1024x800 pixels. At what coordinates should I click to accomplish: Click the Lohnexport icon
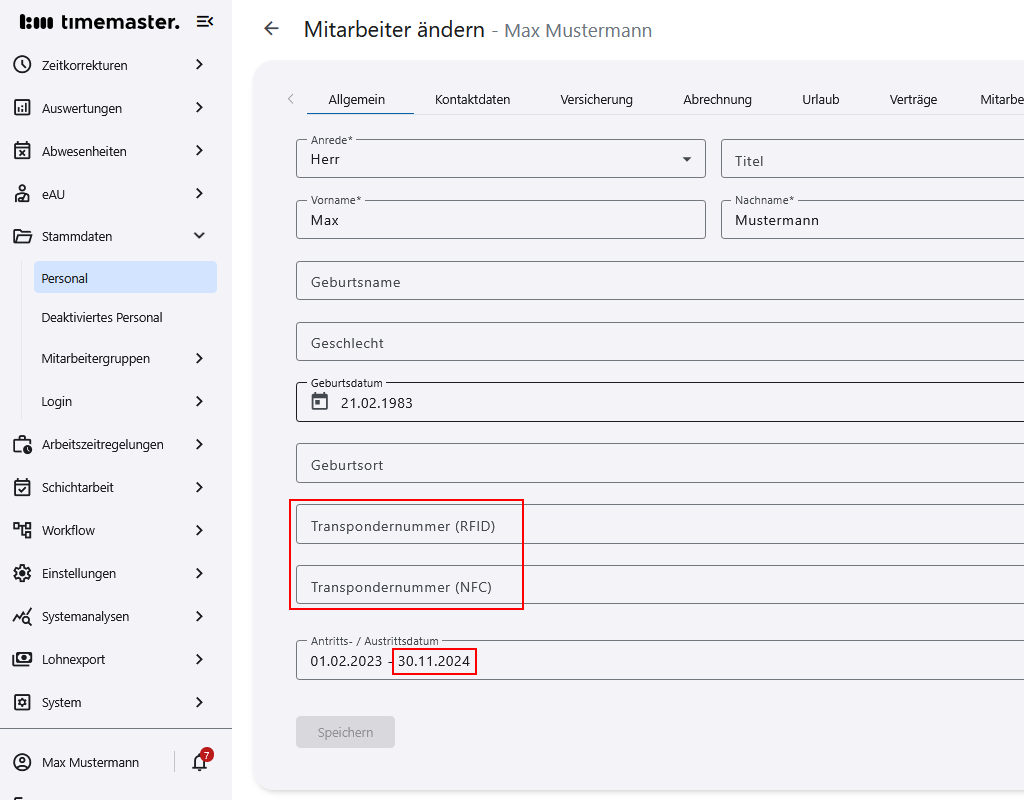[22, 659]
